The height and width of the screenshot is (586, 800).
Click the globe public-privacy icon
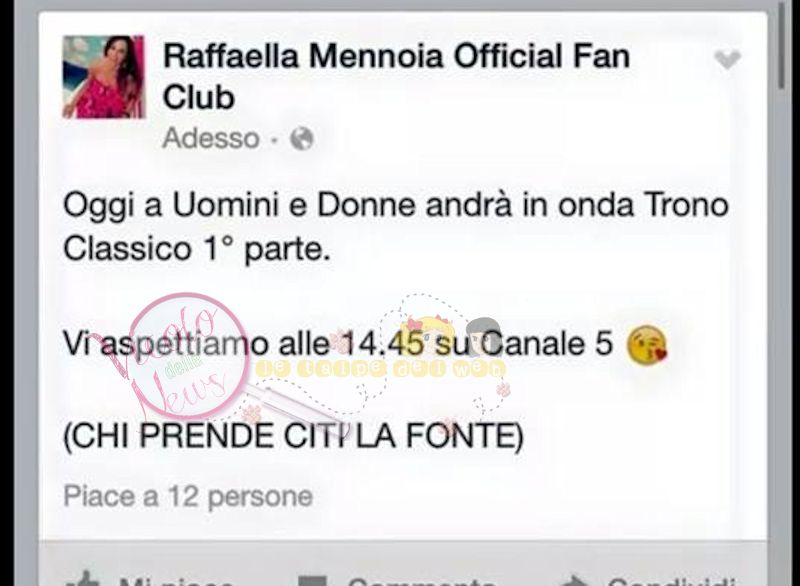[302, 139]
